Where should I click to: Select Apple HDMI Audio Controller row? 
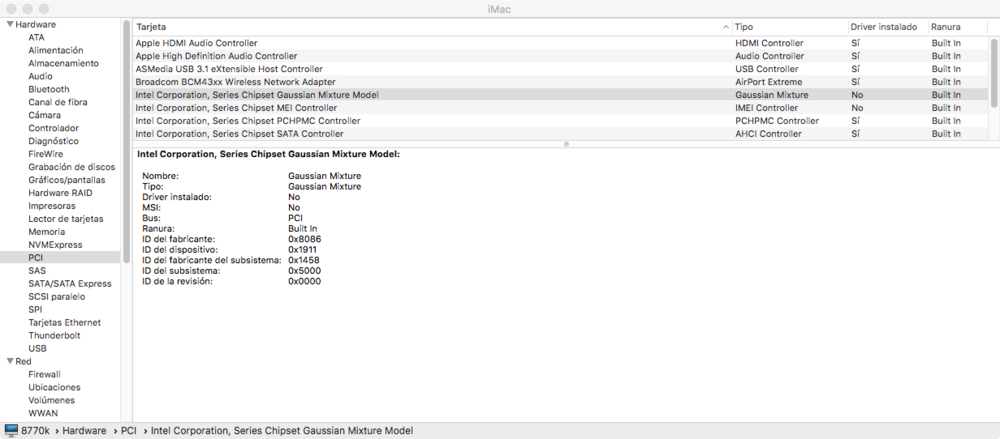[196, 43]
